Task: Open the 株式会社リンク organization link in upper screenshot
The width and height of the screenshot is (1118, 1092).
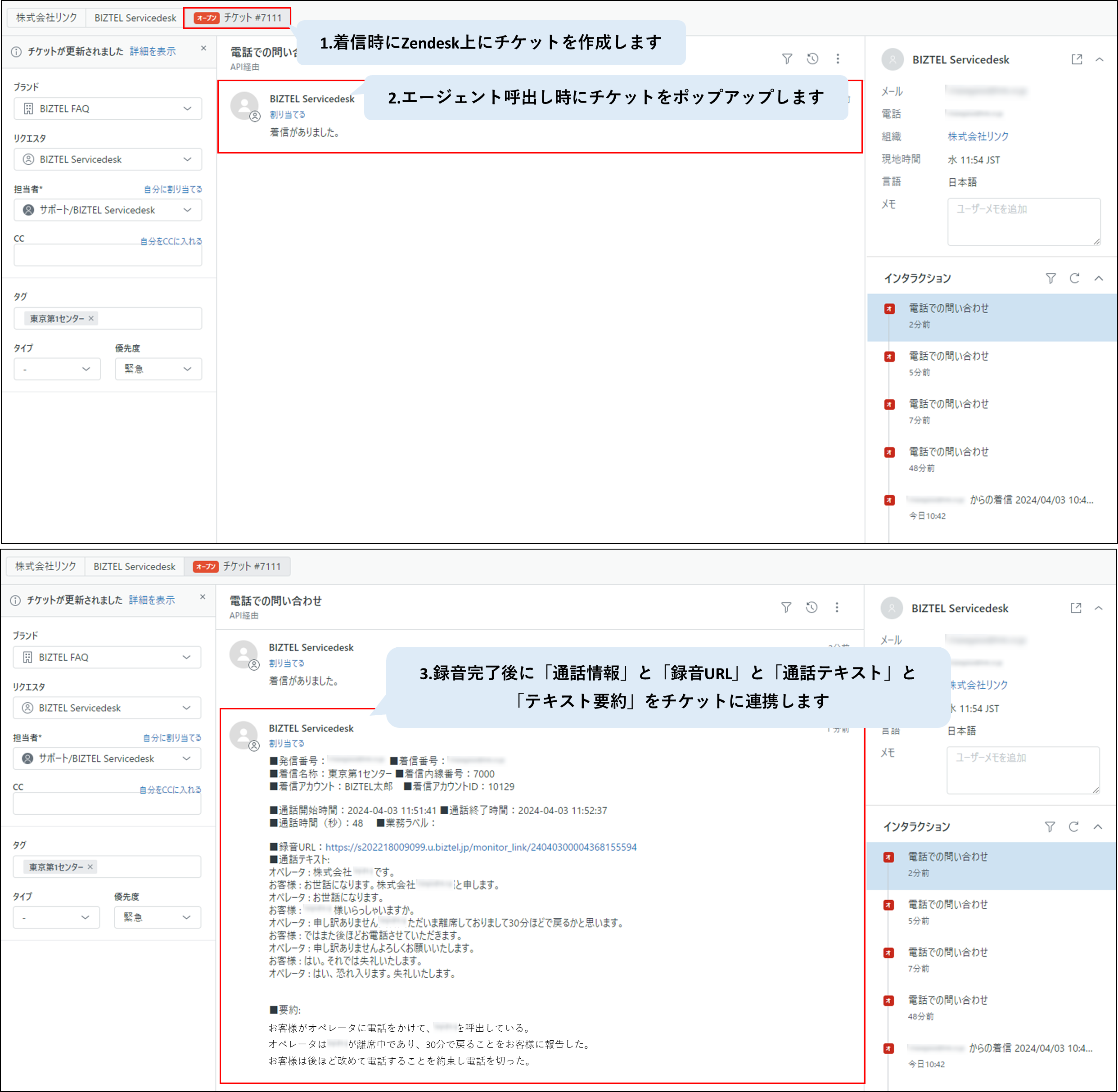Action: point(978,136)
